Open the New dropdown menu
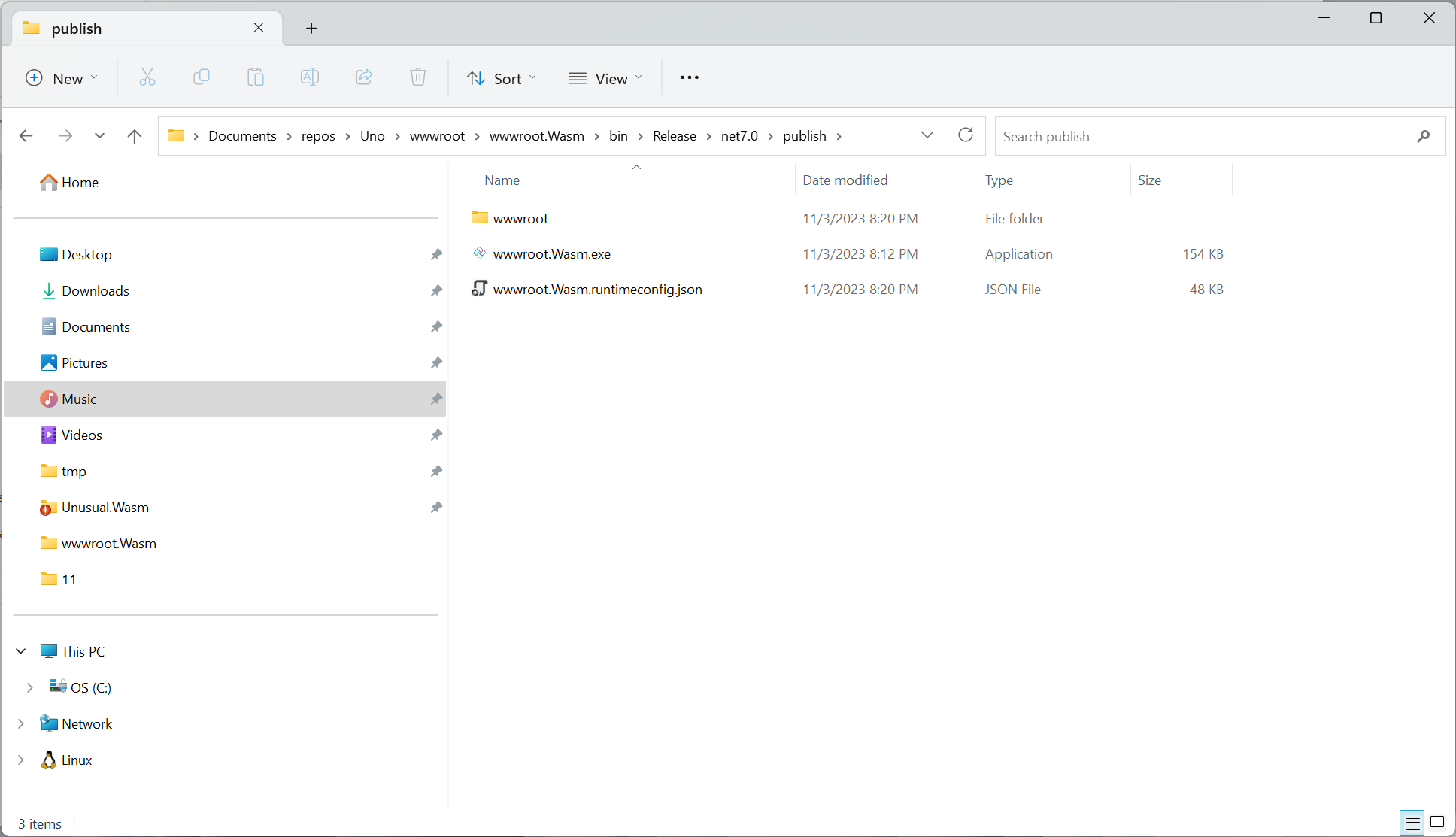Viewport: 1456px width, 837px height. (x=62, y=77)
